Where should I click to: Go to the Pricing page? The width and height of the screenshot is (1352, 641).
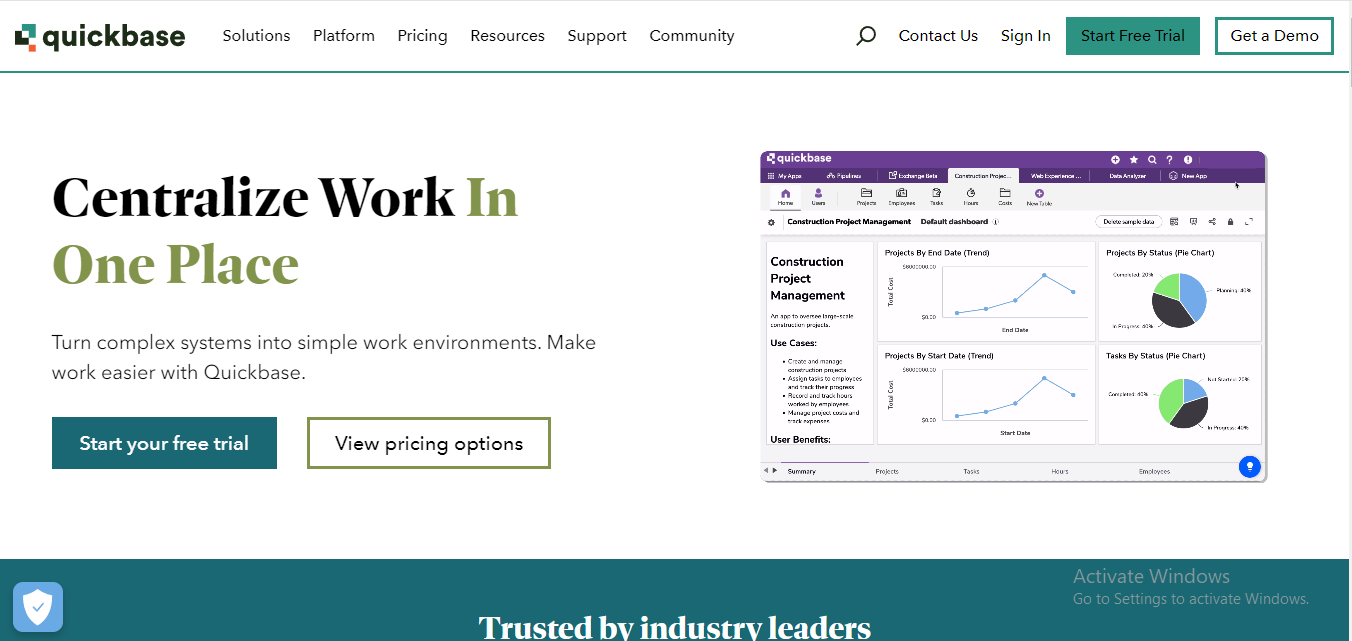[422, 36]
